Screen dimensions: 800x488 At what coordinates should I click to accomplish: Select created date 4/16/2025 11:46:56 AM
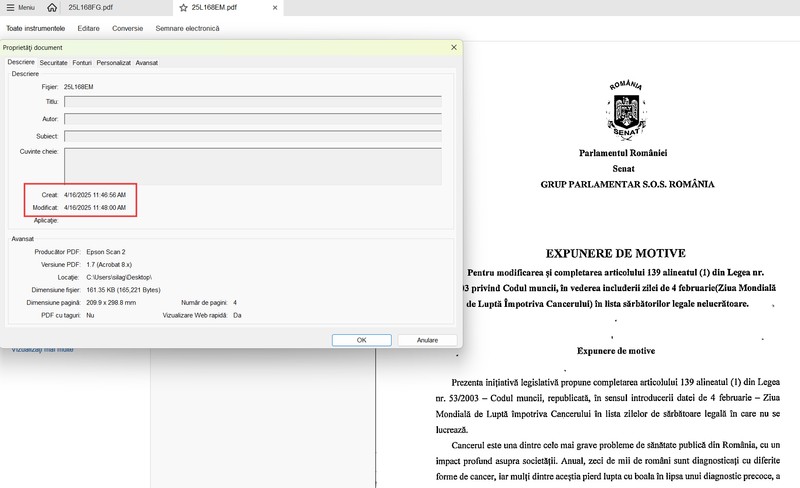[95, 195]
